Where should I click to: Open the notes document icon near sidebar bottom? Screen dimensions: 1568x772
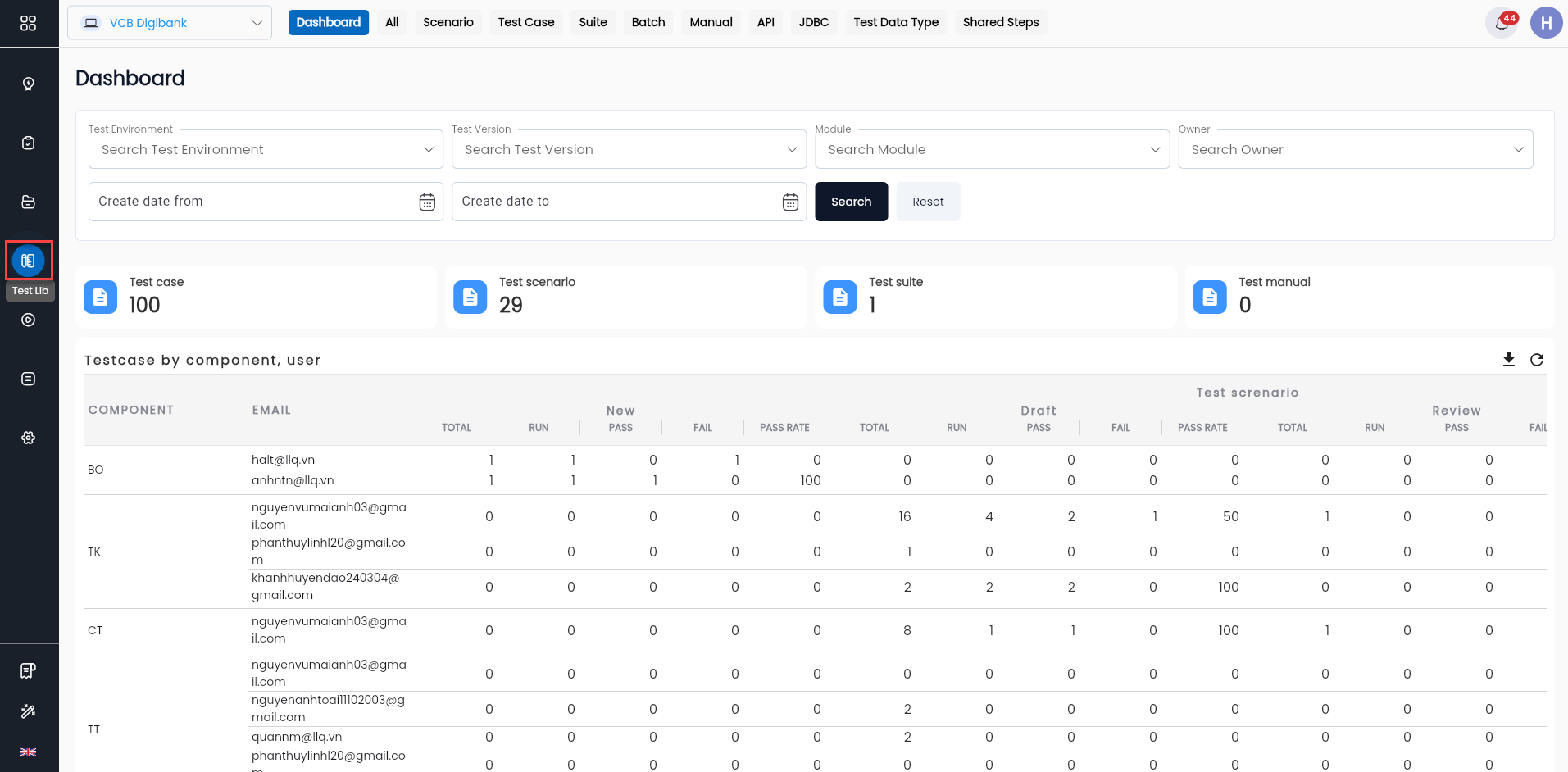click(x=29, y=671)
